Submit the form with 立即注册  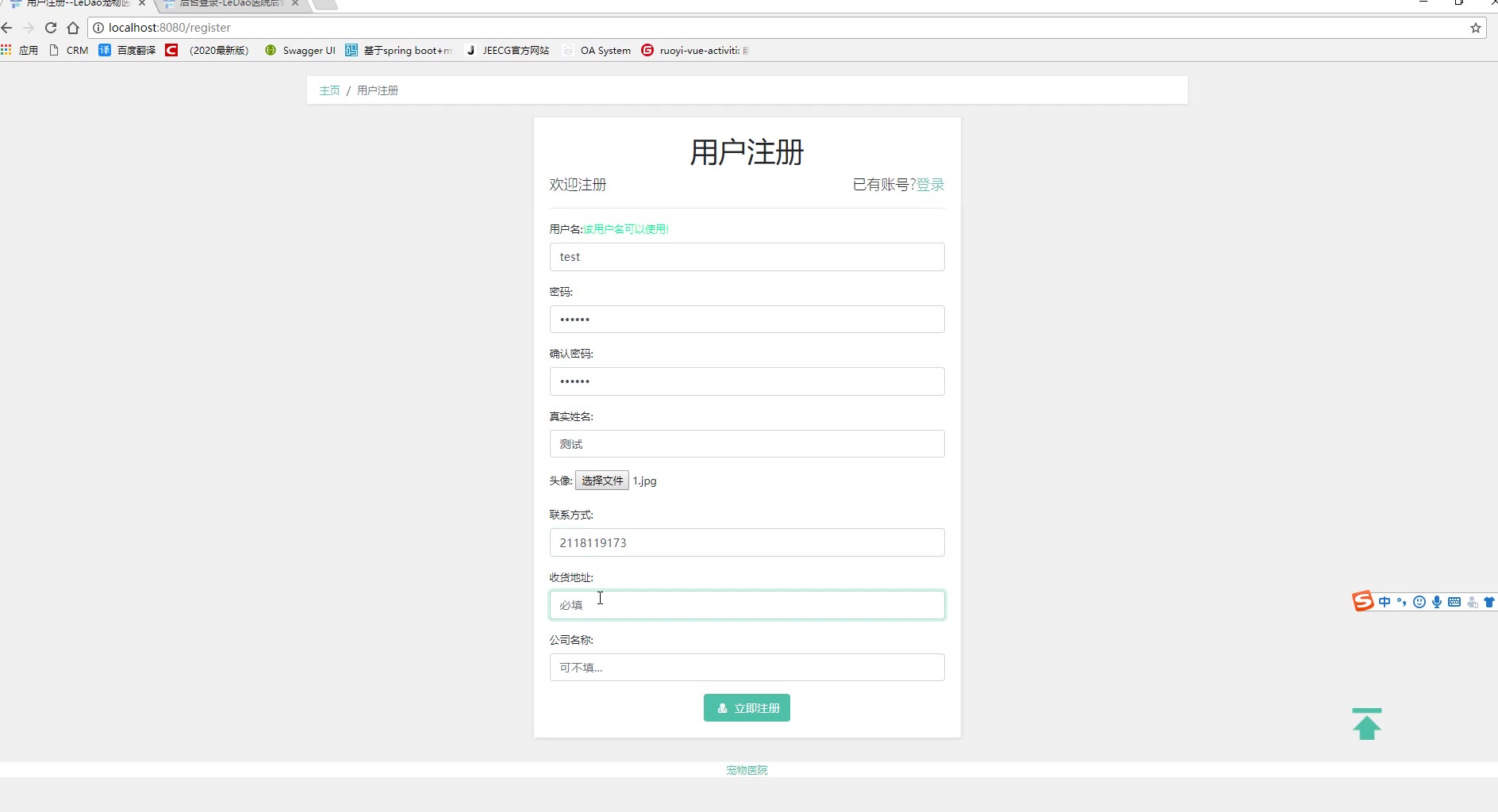pyautogui.click(x=747, y=708)
